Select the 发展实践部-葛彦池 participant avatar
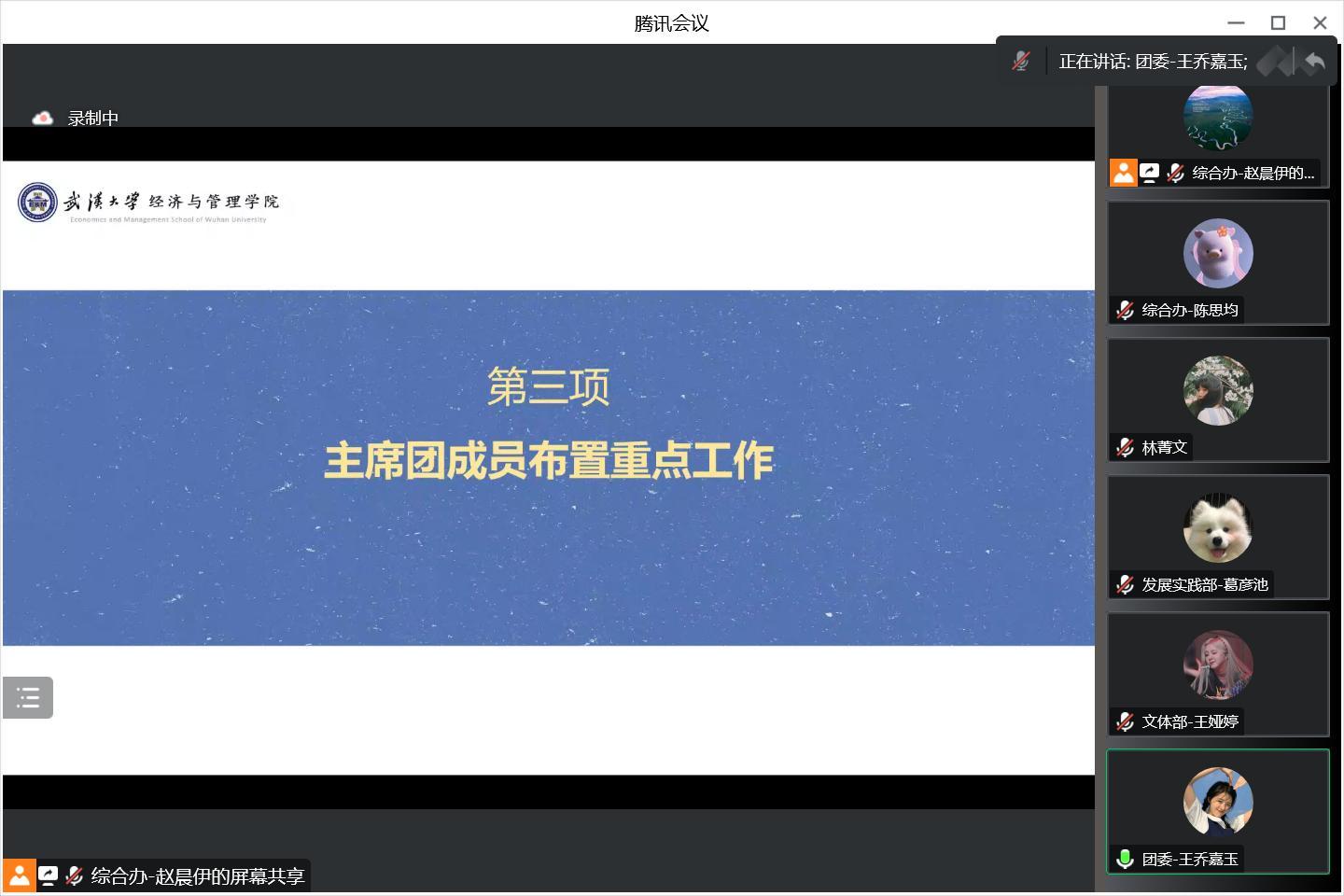The width and height of the screenshot is (1344, 896). click(x=1218, y=528)
